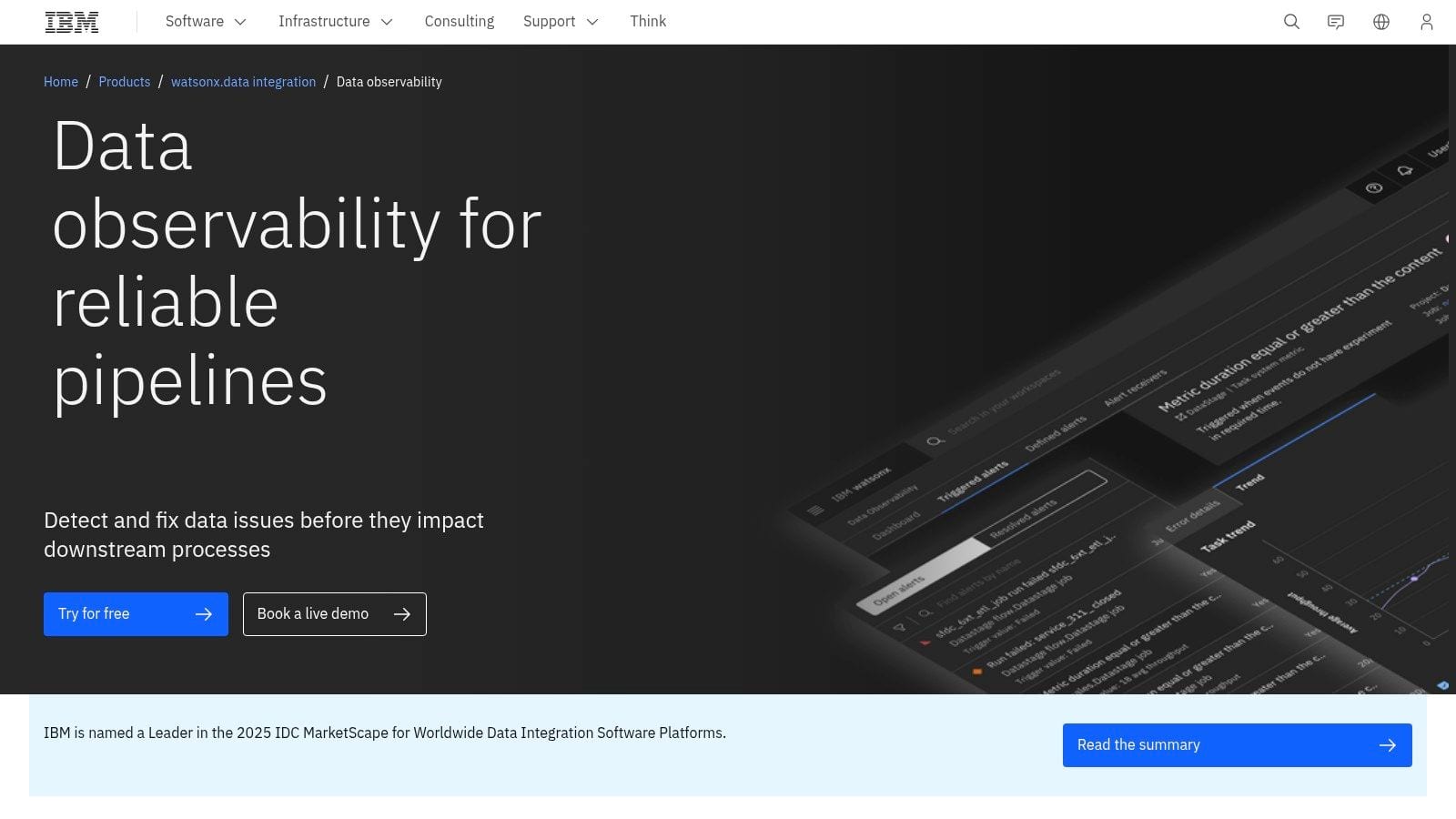1456x819 pixels.
Task: Click the Data observability breadcrumb text
Action: (389, 82)
